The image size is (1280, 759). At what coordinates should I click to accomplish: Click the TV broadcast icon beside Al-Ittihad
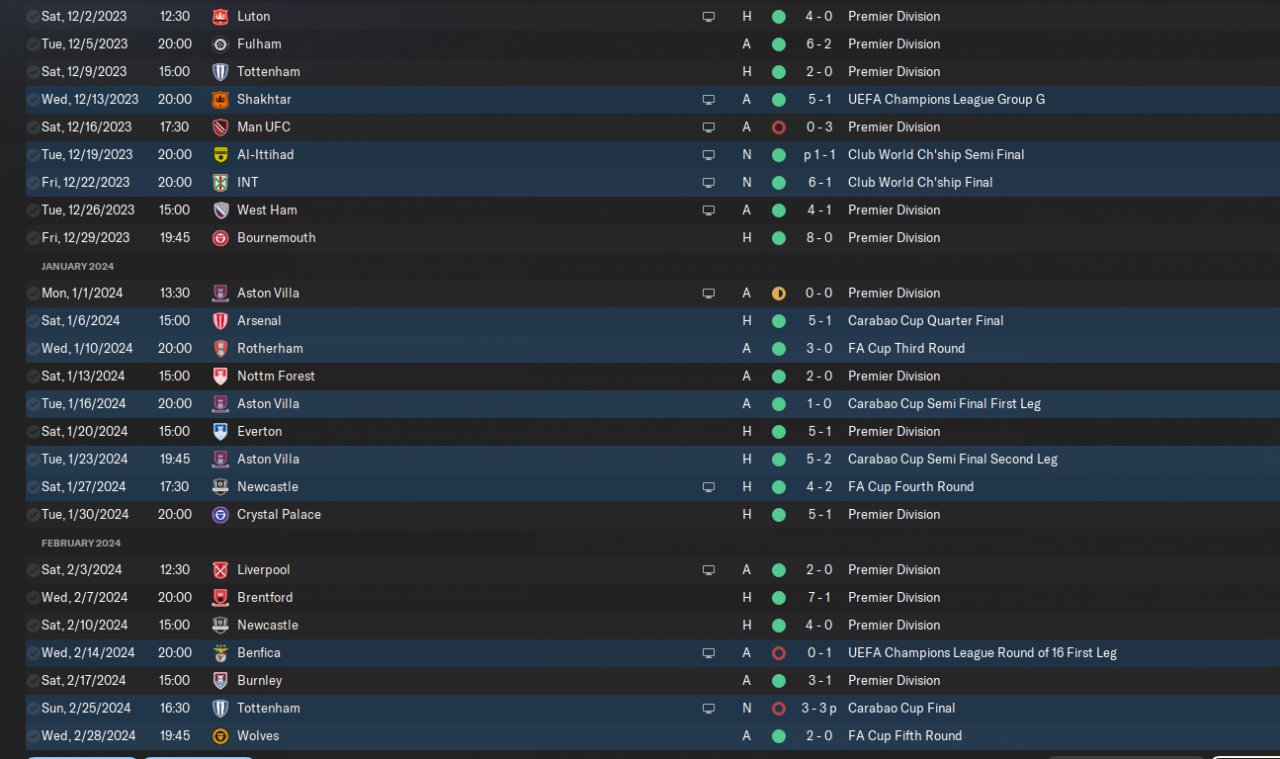click(x=708, y=155)
